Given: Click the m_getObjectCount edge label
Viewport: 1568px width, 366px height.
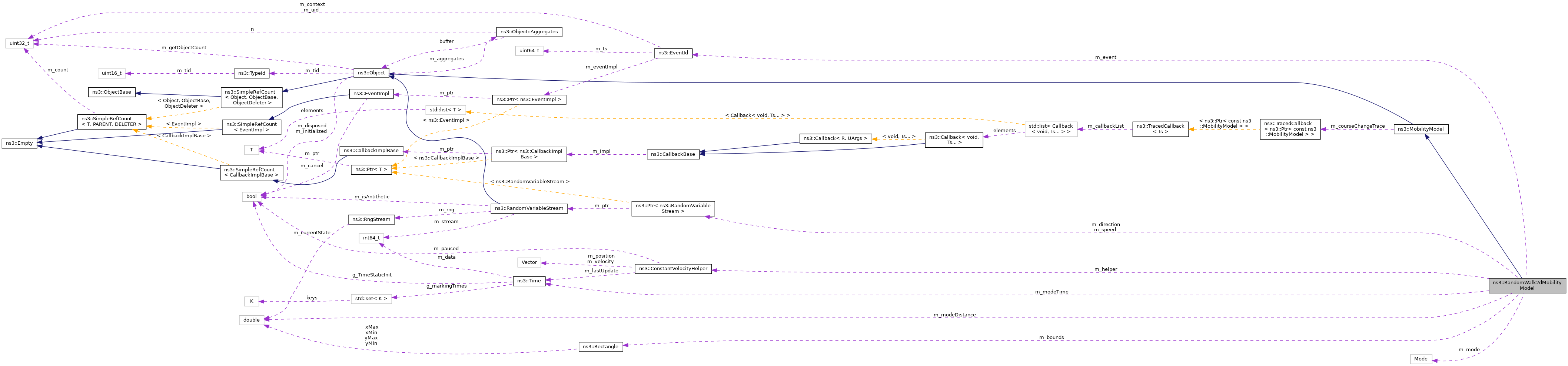Looking at the screenshot, I should (184, 47).
